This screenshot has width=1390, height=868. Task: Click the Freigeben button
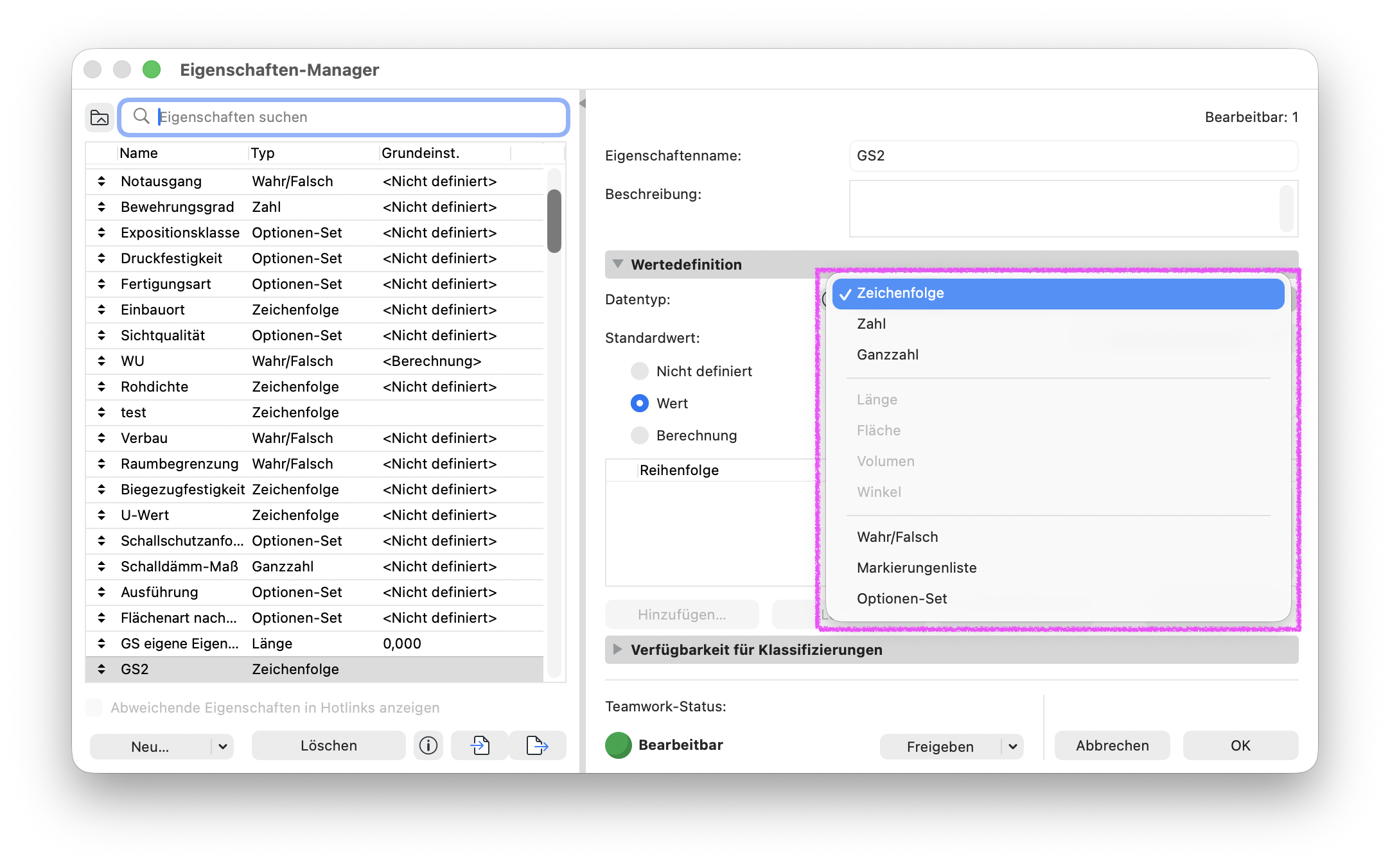[940, 747]
